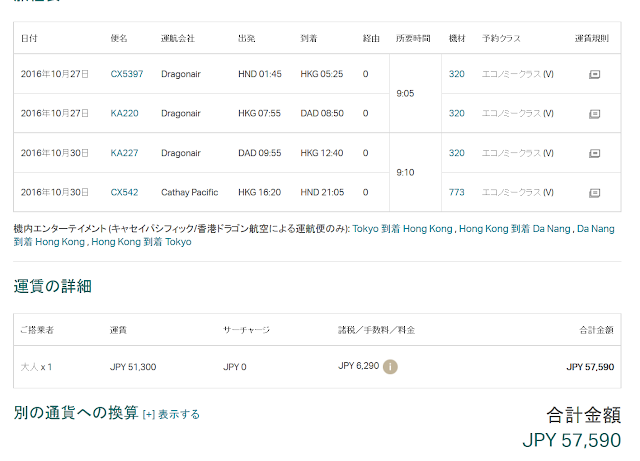The height and width of the screenshot is (461, 640).
Task: Click fare amount JPY 51,300
Action: coord(133,367)
